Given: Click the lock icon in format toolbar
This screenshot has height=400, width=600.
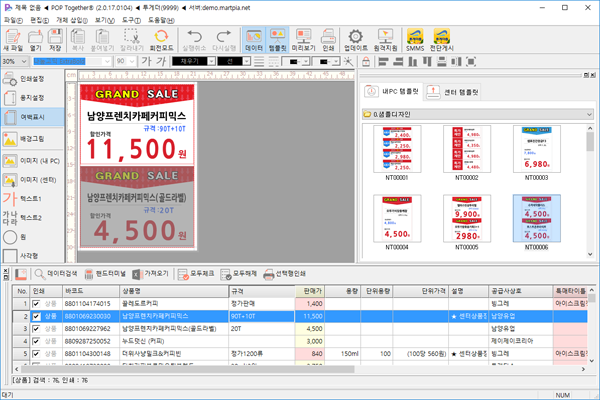Looking at the screenshot, I should pos(366,61).
